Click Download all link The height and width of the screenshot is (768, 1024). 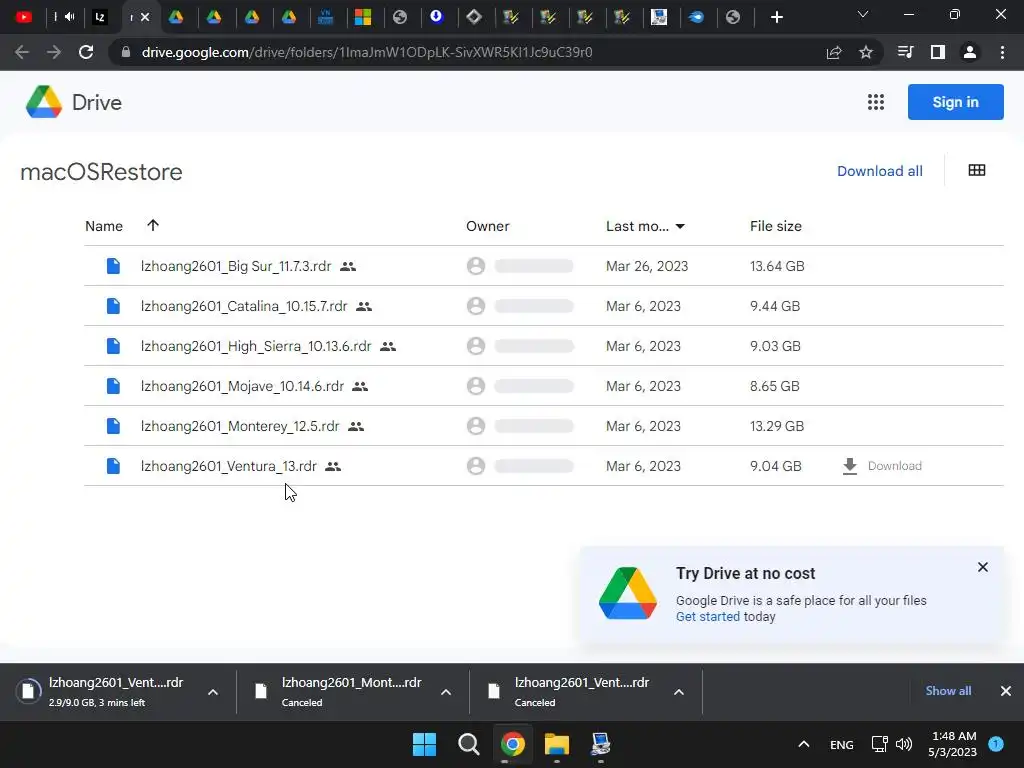click(880, 171)
